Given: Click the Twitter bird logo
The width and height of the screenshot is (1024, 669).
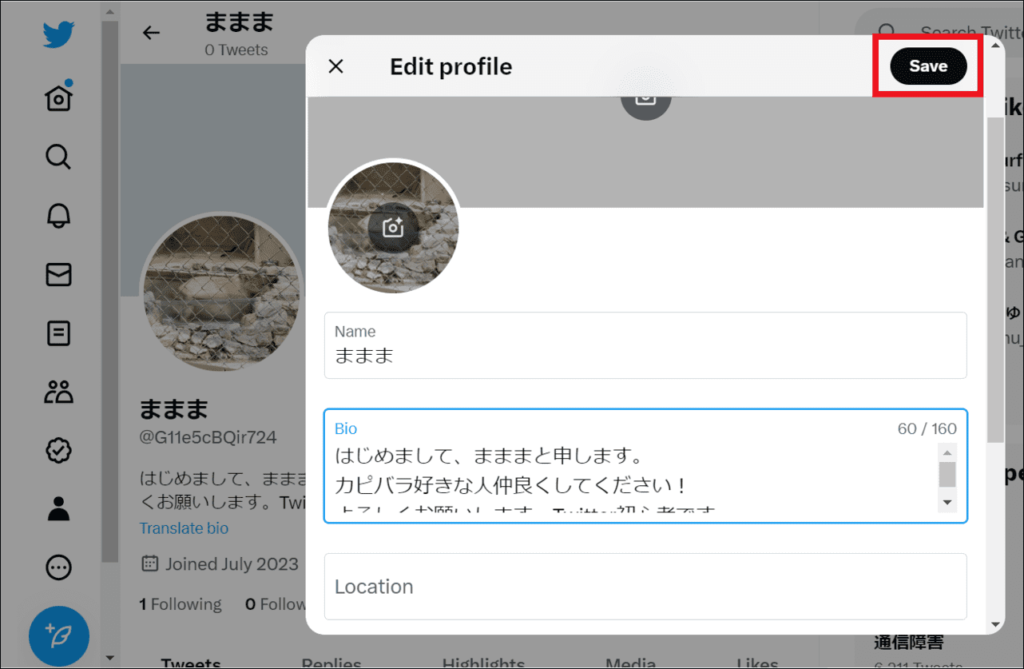Looking at the screenshot, I should point(58,34).
